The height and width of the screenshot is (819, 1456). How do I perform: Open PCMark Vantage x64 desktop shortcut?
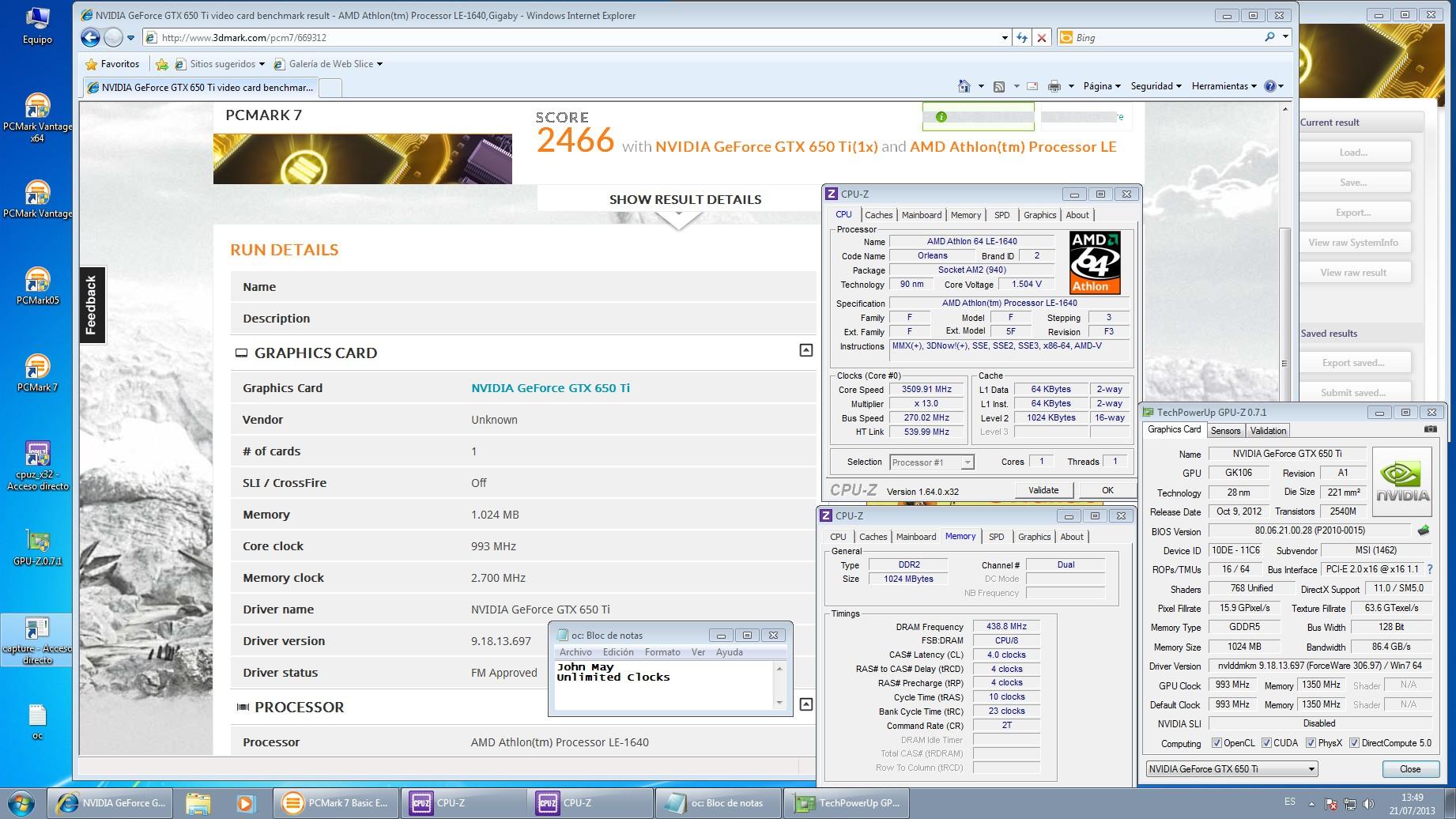[37, 117]
